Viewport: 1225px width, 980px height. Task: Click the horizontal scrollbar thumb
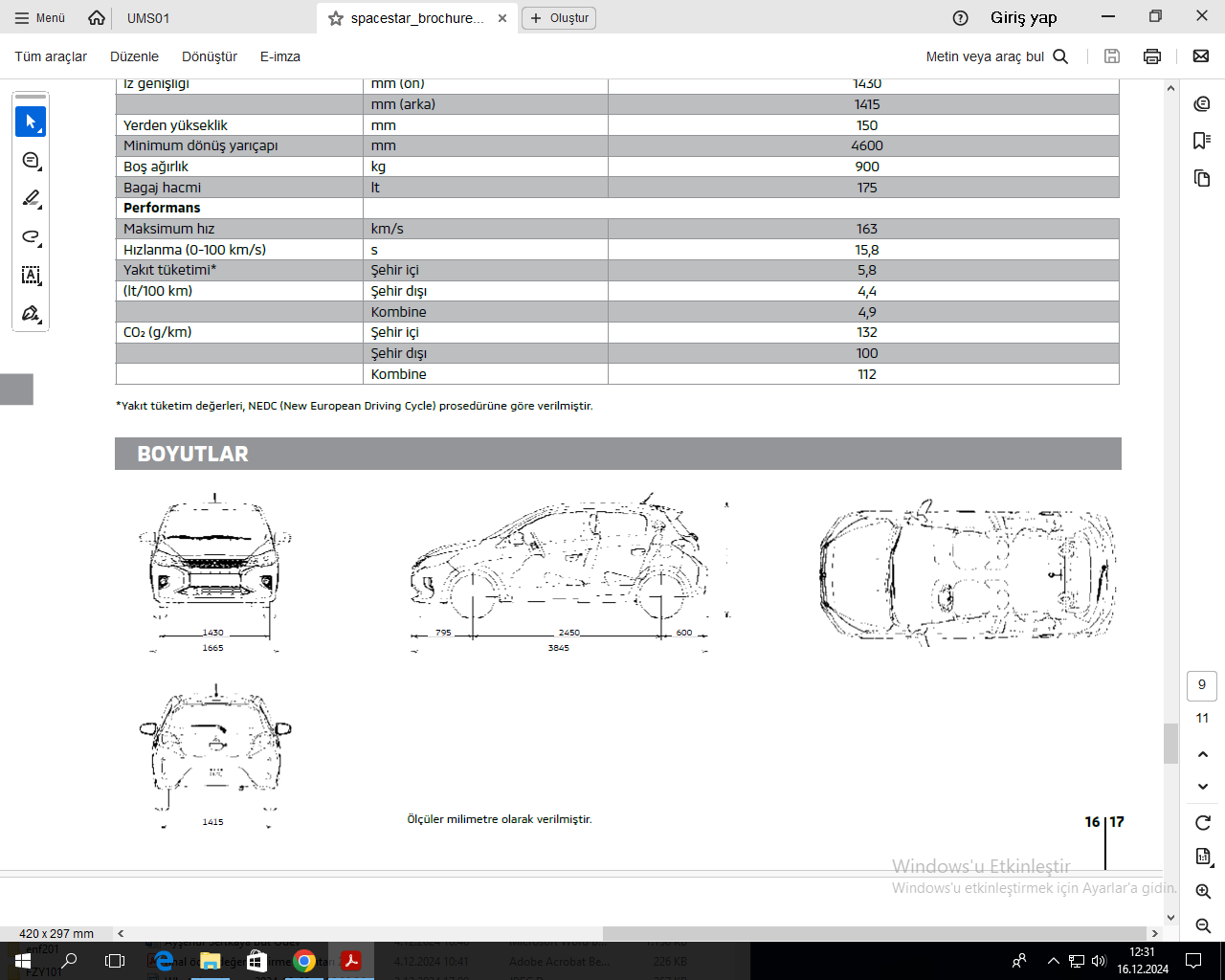pos(875,933)
